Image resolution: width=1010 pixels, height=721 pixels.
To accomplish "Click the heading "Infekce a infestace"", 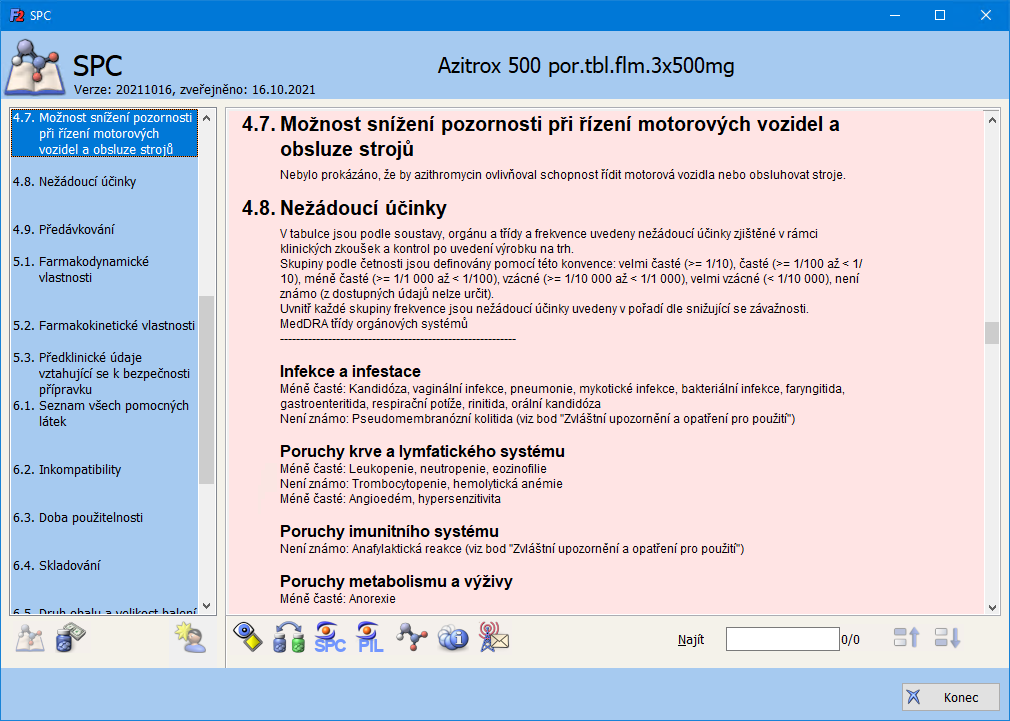I will (x=350, y=371).
